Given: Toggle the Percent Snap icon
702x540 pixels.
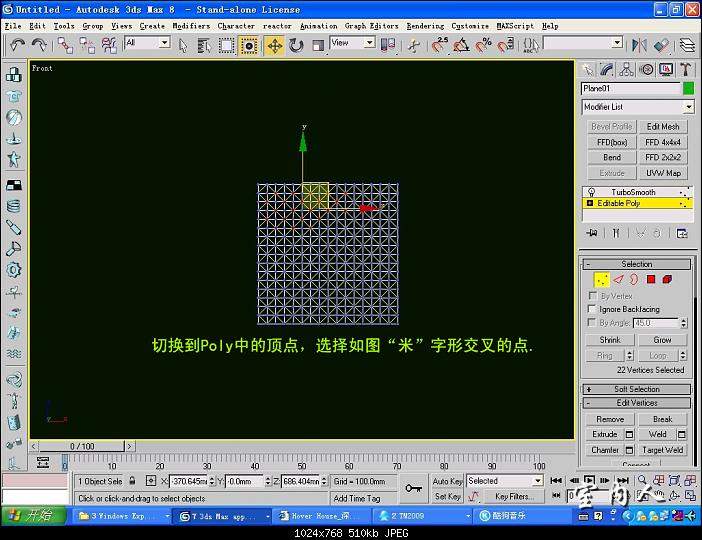Looking at the screenshot, I should click(x=484, y=45).
